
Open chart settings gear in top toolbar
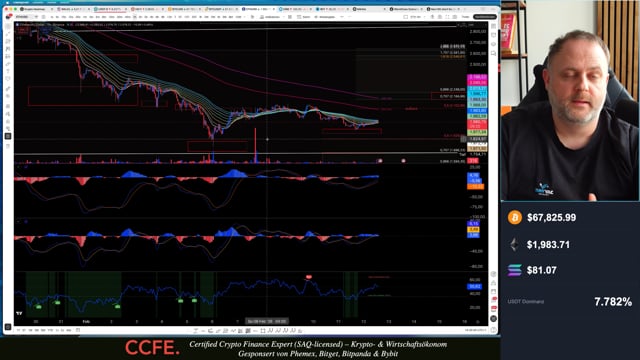(x=440, y=17)
